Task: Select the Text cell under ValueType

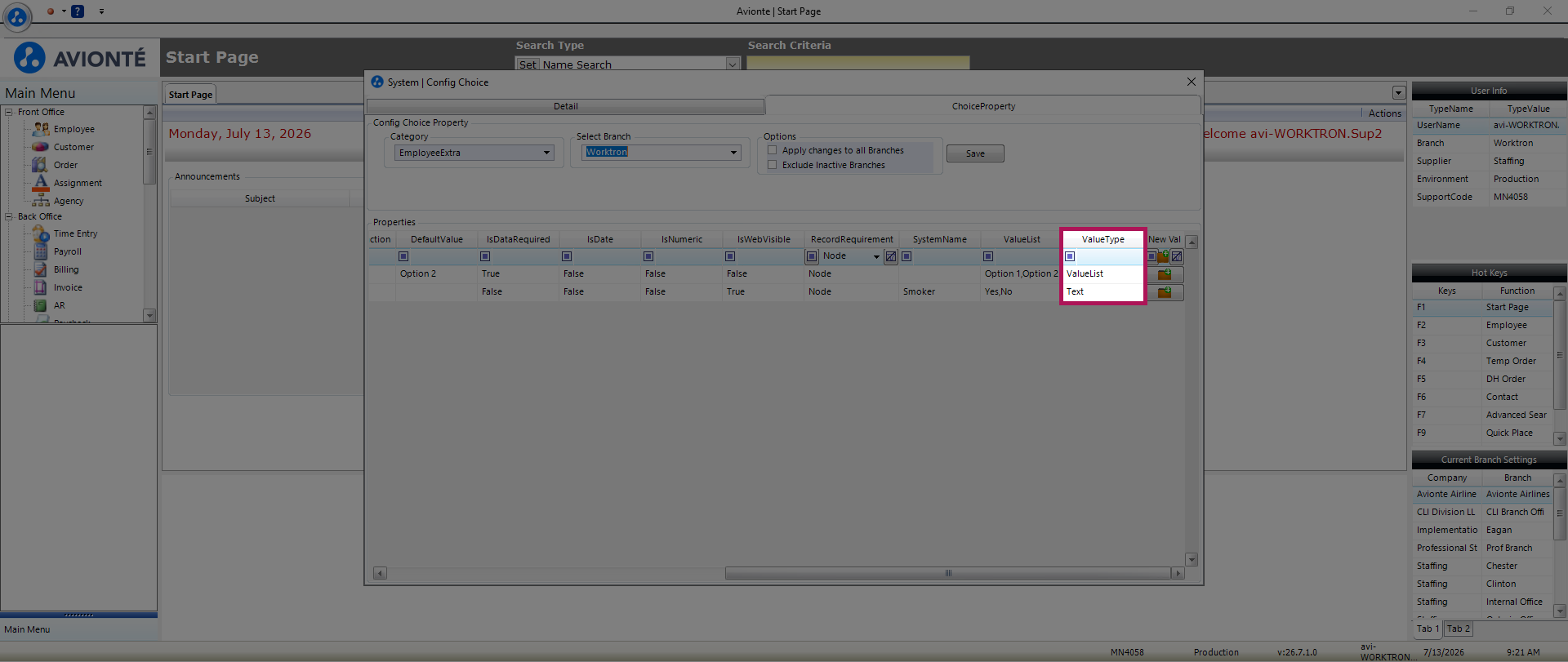Action: click(x=1102, y=291)
